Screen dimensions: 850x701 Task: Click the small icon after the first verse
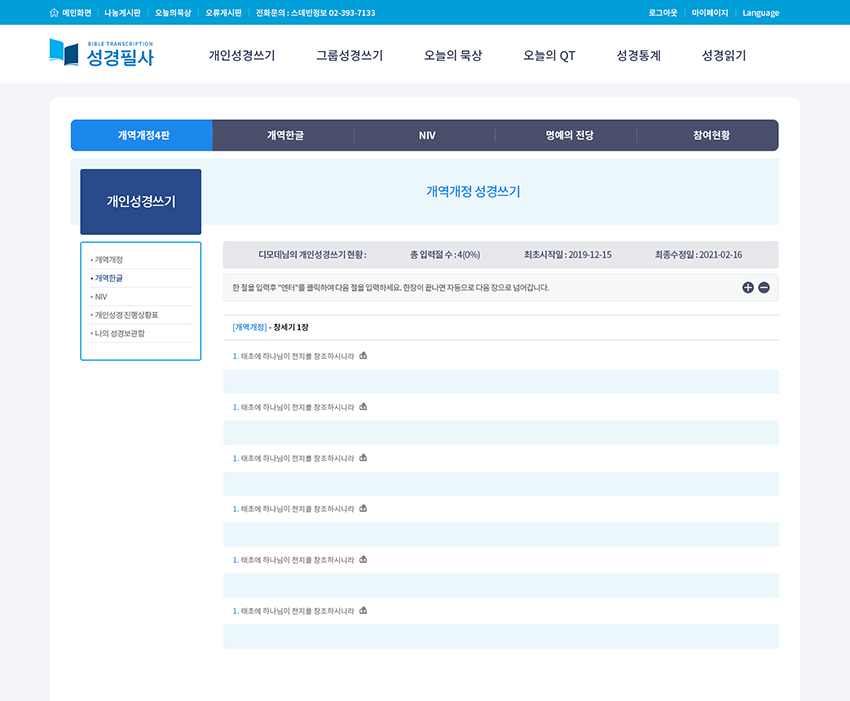coord(363,356)
